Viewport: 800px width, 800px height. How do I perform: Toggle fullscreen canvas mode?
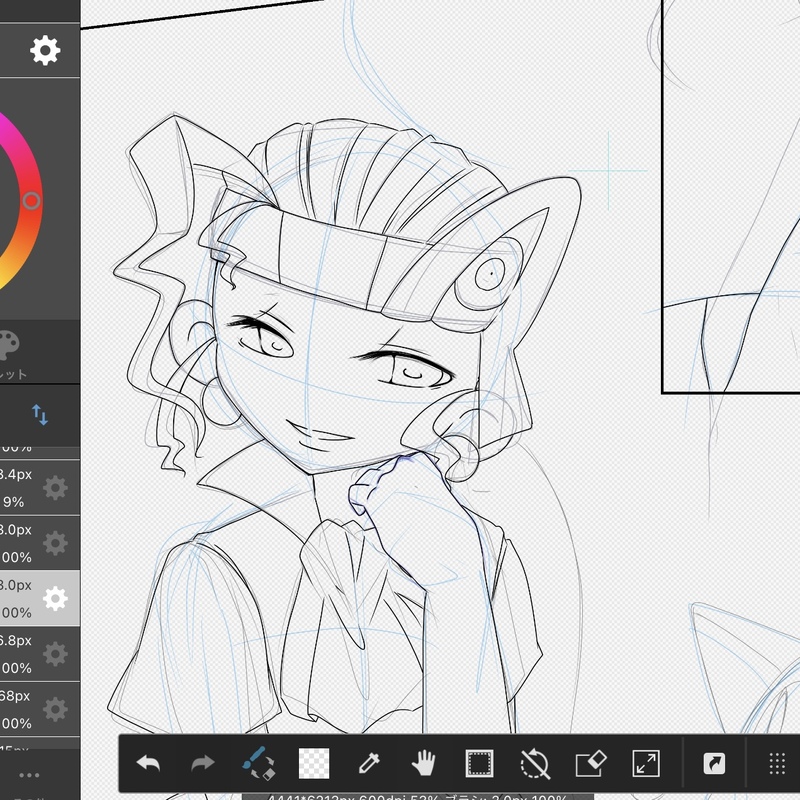pos(646,763)
